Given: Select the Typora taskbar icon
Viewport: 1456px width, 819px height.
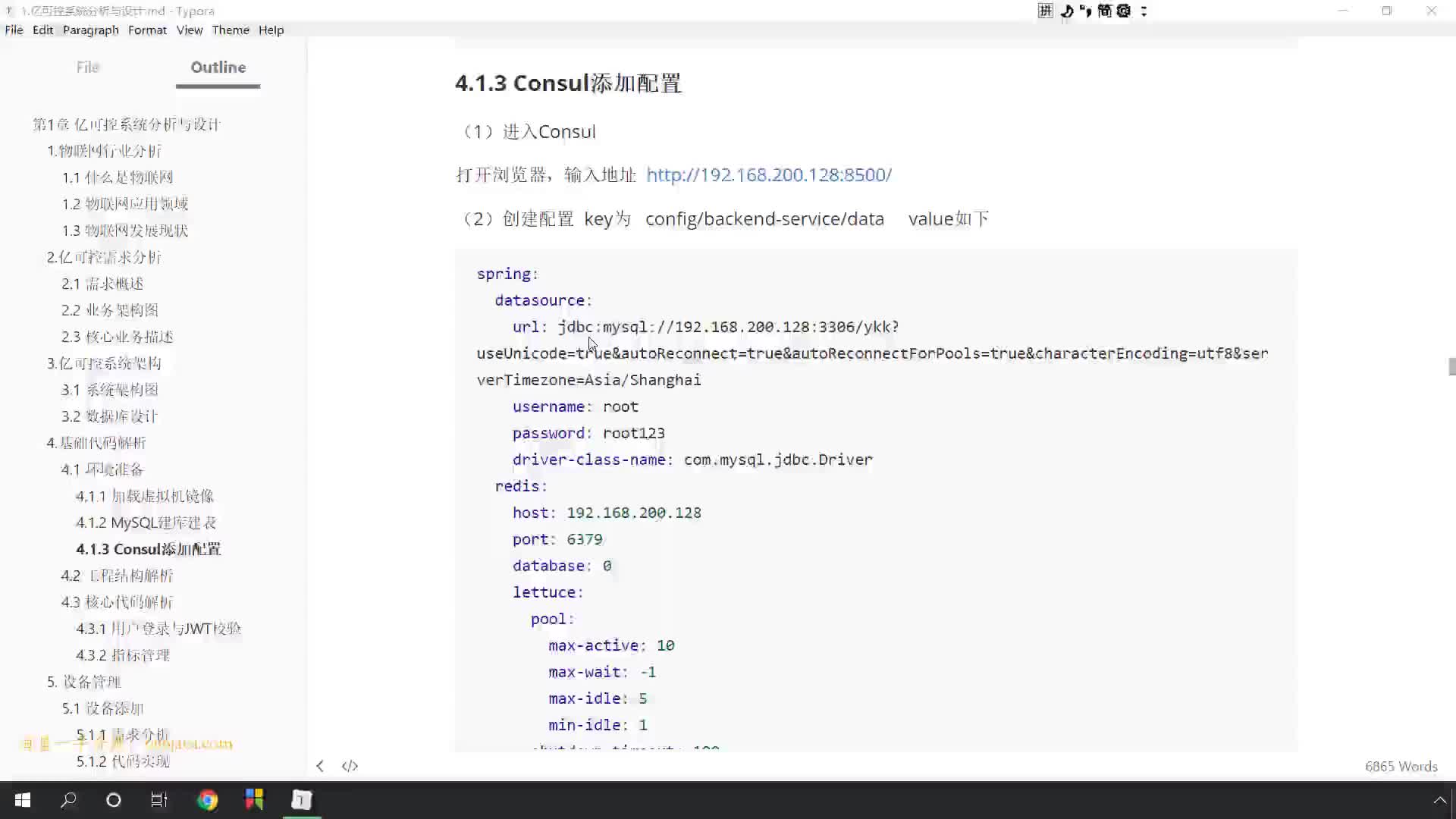Looking at the screenshot, I should (x=302, y=800).
